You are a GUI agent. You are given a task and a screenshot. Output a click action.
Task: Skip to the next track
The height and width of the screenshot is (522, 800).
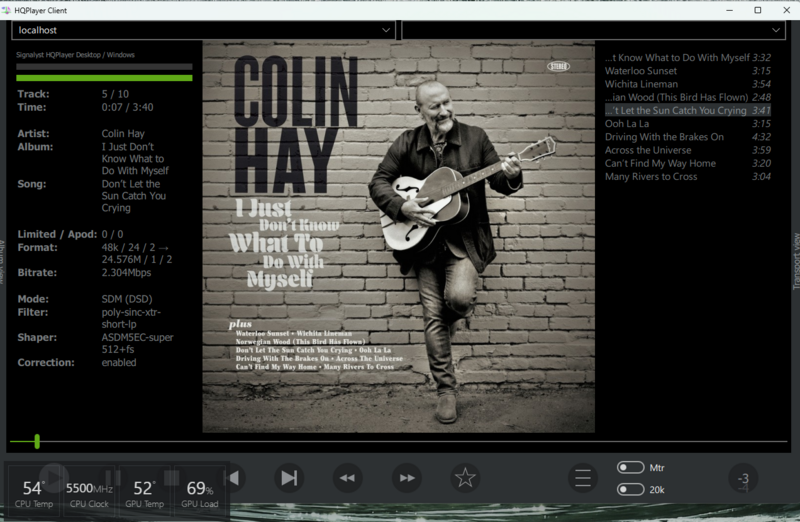tap(289, 478)
